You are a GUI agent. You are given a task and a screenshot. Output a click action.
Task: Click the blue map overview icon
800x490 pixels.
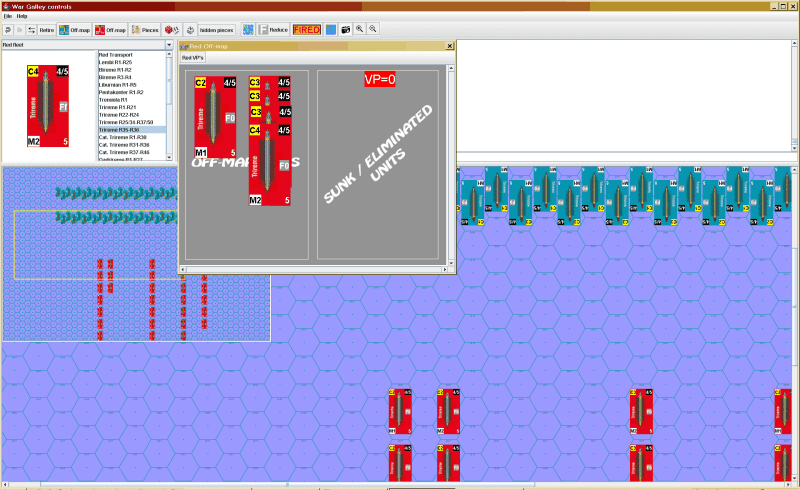click(248, 30)
